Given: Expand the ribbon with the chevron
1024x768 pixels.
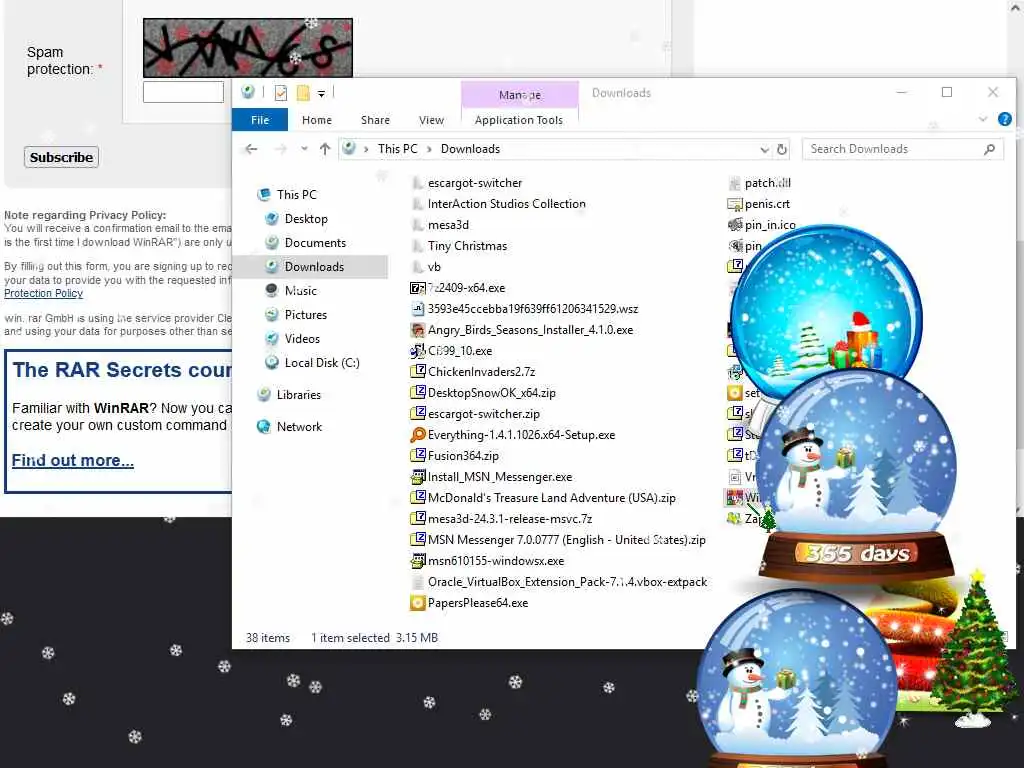Looking at the screenshot, I should coord(983,119).
